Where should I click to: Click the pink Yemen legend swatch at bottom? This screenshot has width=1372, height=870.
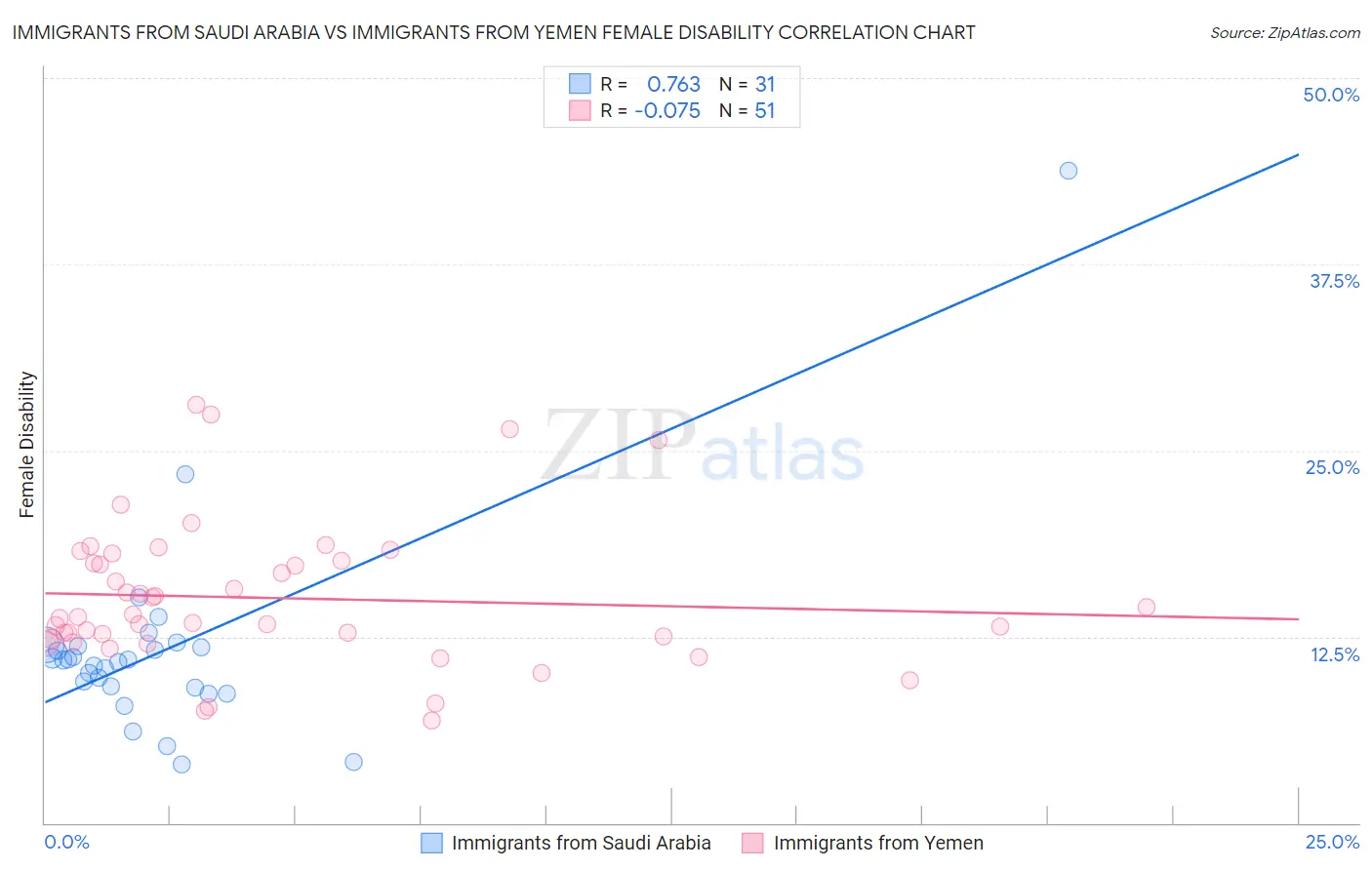752,843
